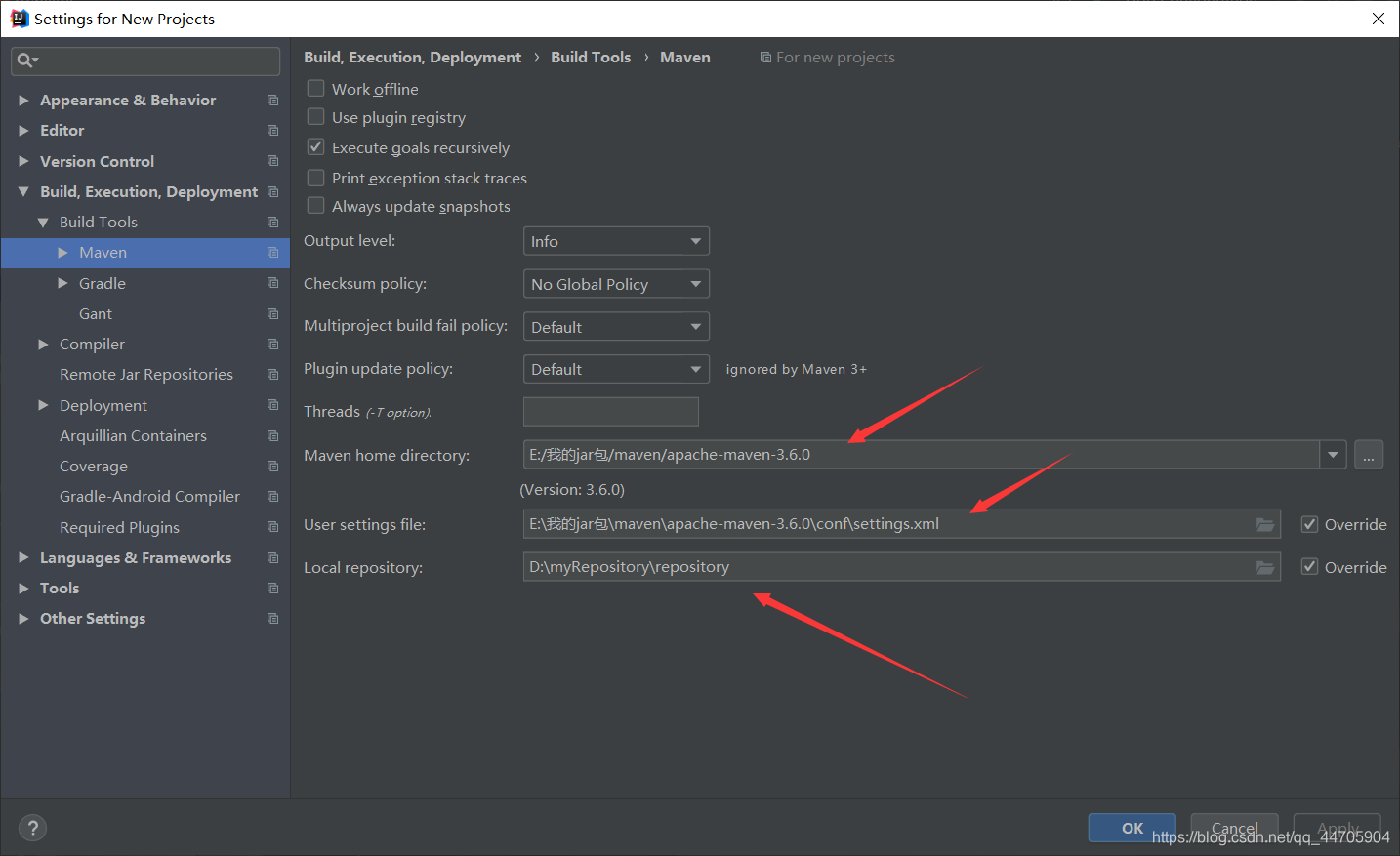Screen dimensions: 1400x856
Task: Click the project-level copy icon beside Appearance & Behavior
Action: (x=272, y=101)
